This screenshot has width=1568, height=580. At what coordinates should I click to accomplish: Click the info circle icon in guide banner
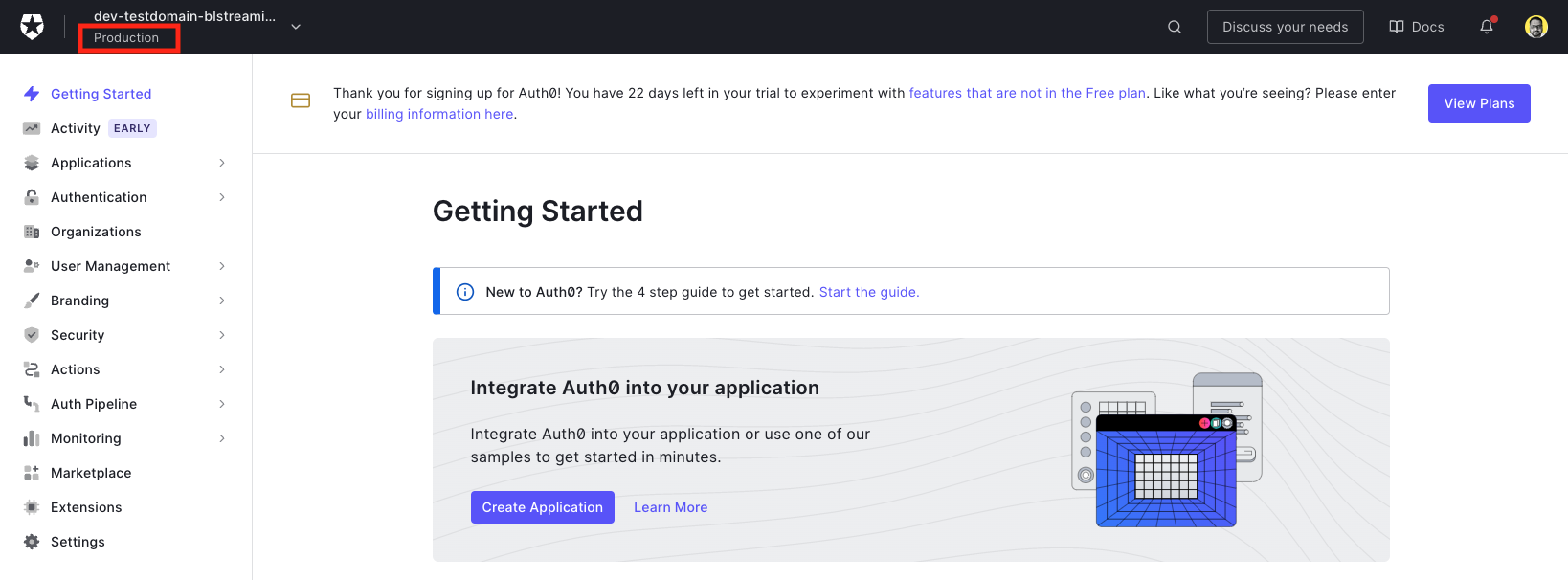465,292
